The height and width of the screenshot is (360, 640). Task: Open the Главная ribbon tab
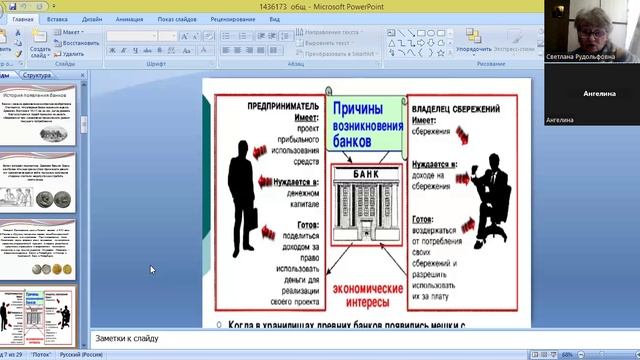click(23, 19)
